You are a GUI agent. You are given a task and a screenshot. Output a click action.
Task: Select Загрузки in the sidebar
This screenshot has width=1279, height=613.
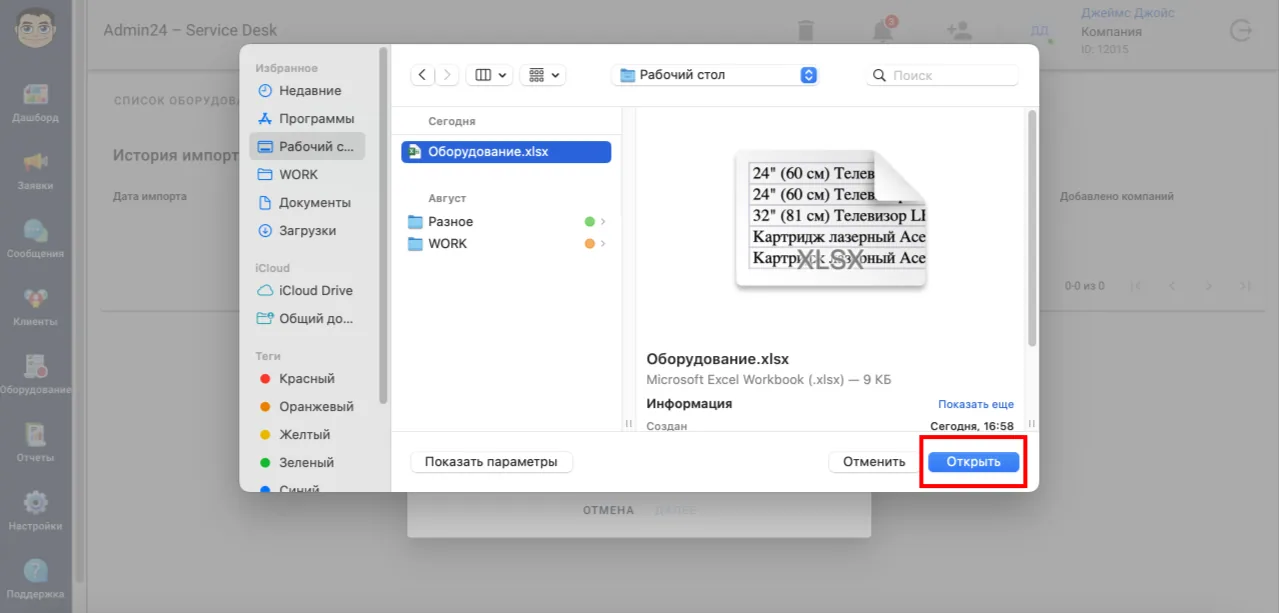pos(306,230)
